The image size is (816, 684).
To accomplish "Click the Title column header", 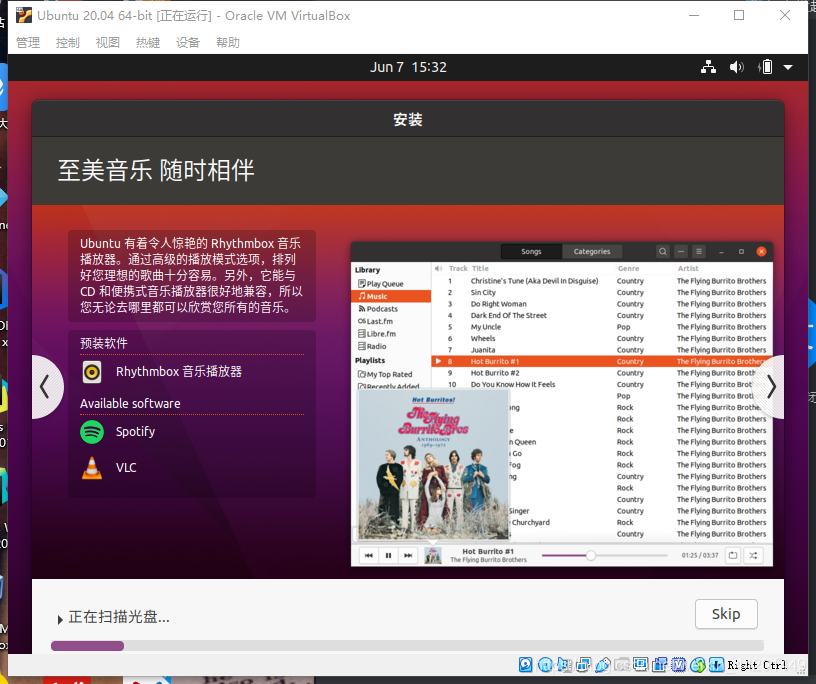I will click(480, 269).
